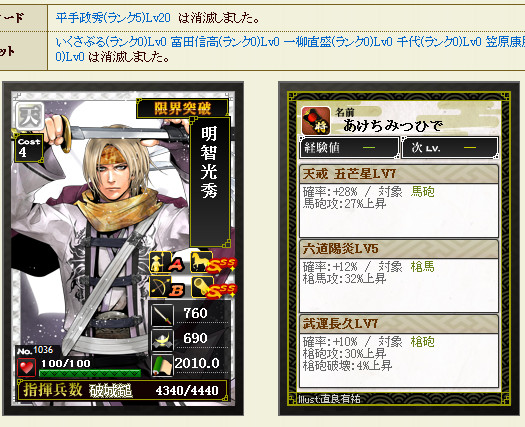Click the 将 general badge icon
The image size is (525, 427).
(316, 121)
